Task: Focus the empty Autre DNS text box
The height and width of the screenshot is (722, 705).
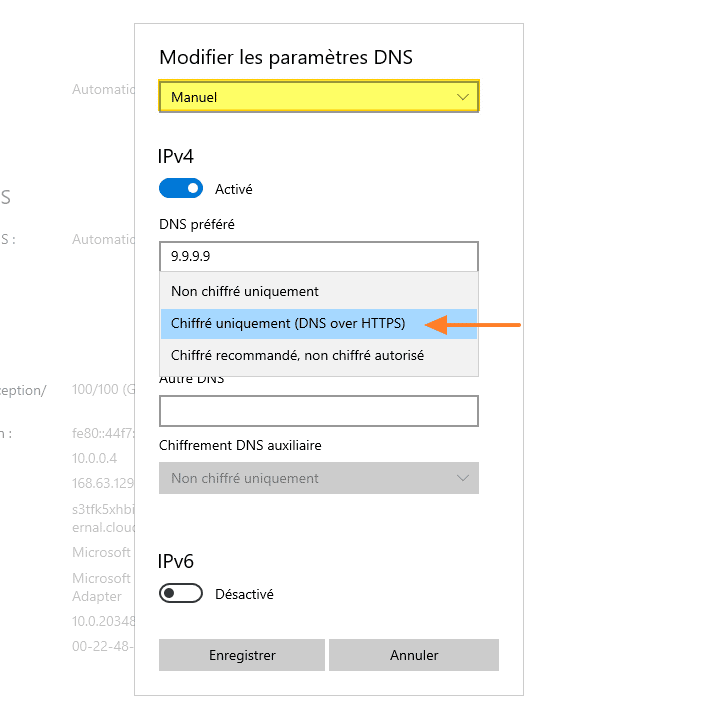Action: tap(318, 411)
